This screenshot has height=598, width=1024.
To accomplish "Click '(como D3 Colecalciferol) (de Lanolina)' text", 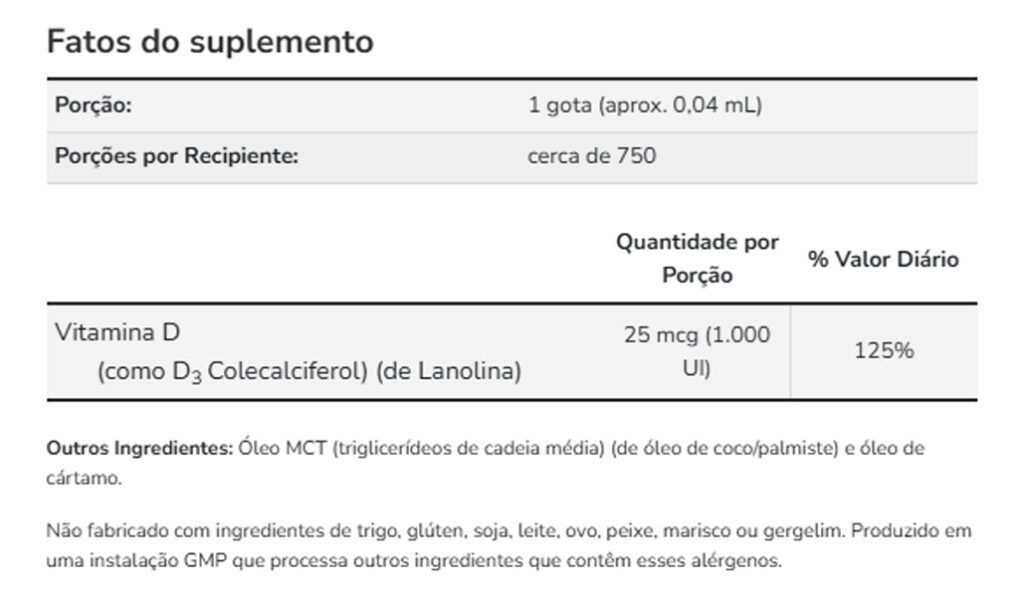I will tap(309, 371).
